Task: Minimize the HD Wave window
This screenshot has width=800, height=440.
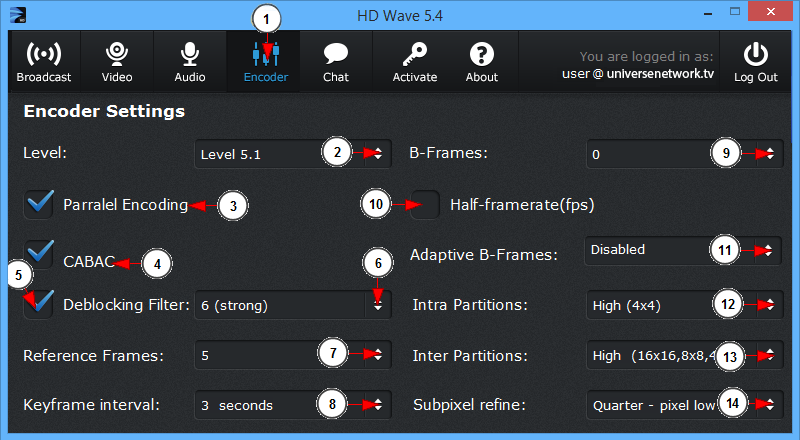Action: [x=708, y=13]
